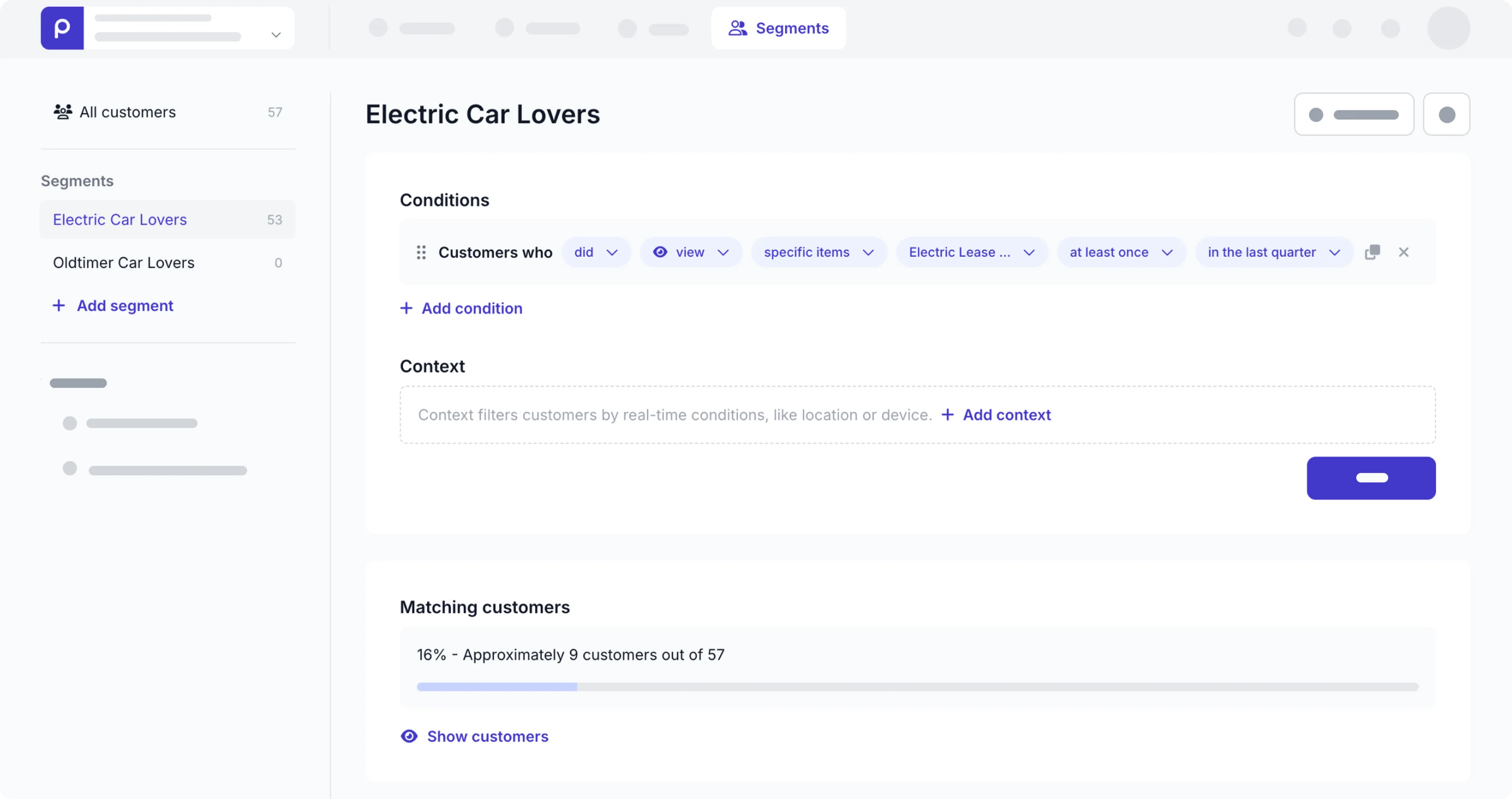Click the plus icon beside Add condition

point(406,308)
